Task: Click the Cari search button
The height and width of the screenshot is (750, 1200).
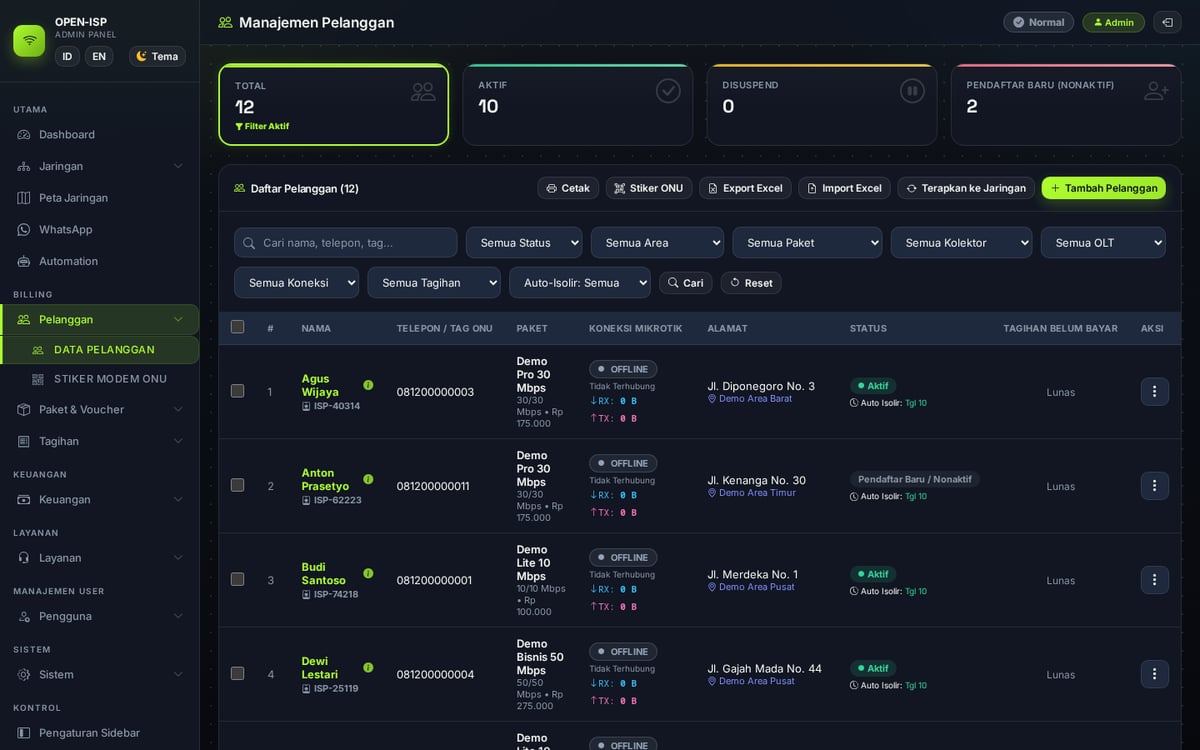Action: (x=686, y=283)
